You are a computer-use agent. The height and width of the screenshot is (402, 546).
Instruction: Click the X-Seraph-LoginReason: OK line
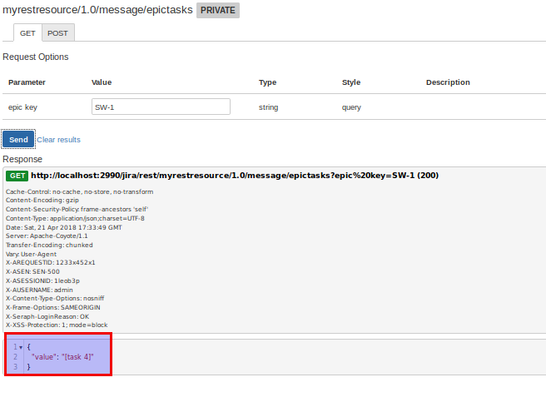47,317
